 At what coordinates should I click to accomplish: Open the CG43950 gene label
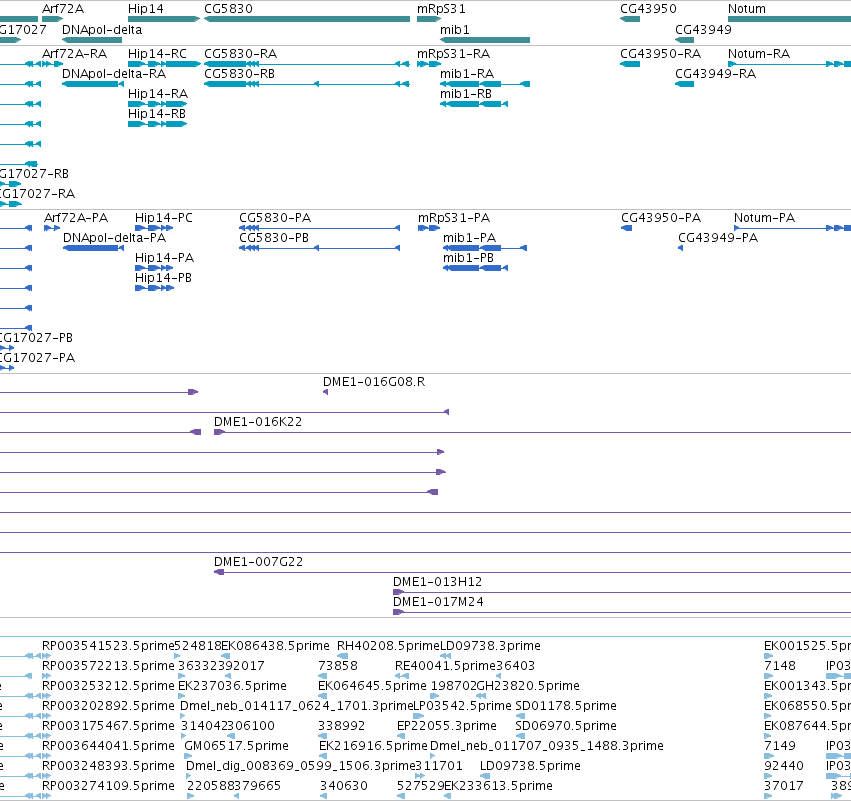[x=649, y=9]
